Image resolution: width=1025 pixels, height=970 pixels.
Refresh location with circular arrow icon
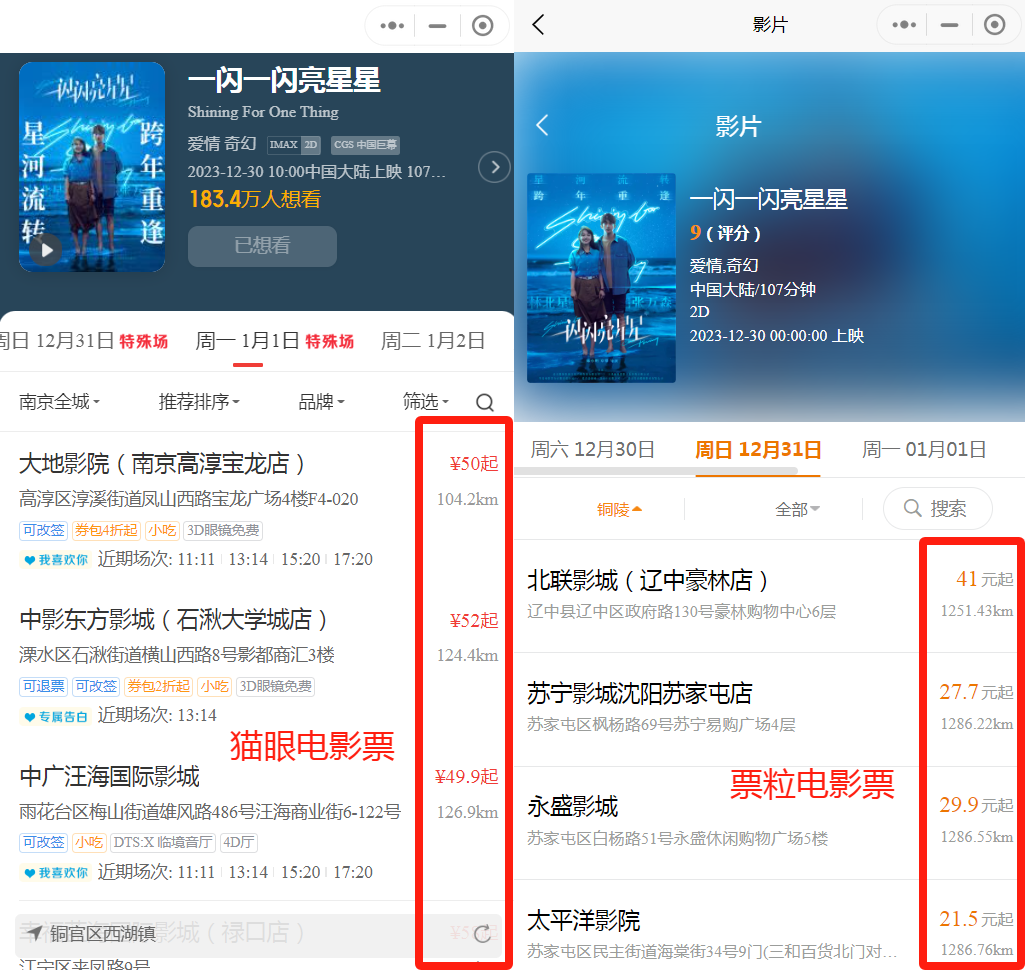point(482,934)
